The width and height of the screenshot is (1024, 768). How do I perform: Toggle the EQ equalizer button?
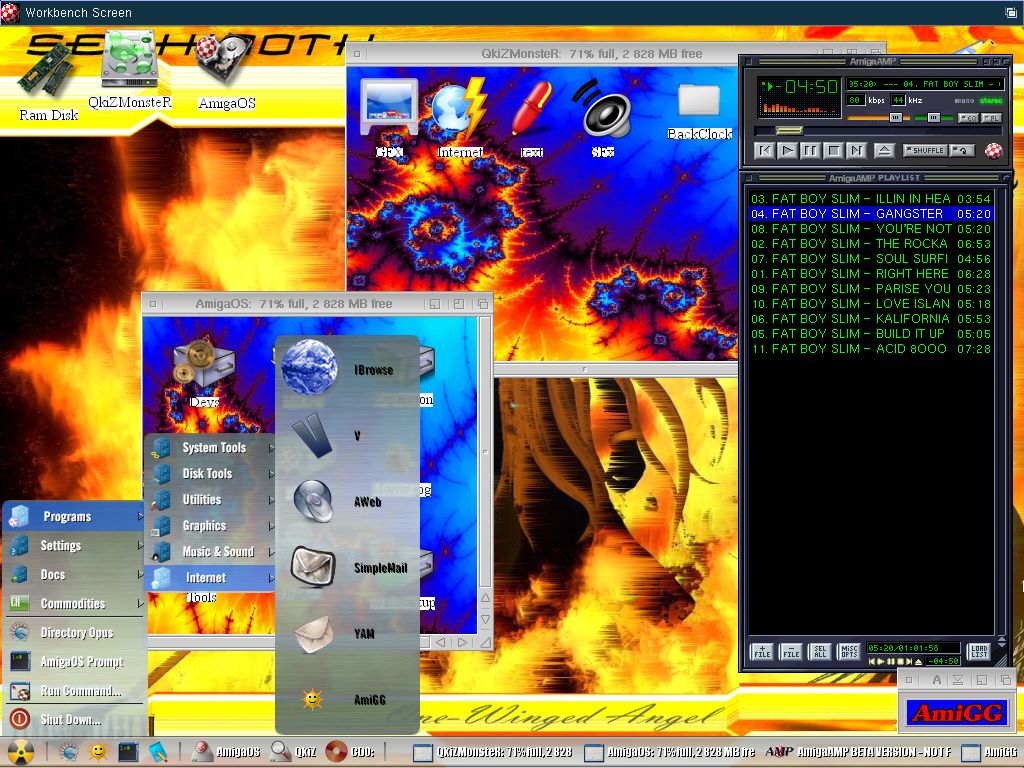[x=967, y=118]
